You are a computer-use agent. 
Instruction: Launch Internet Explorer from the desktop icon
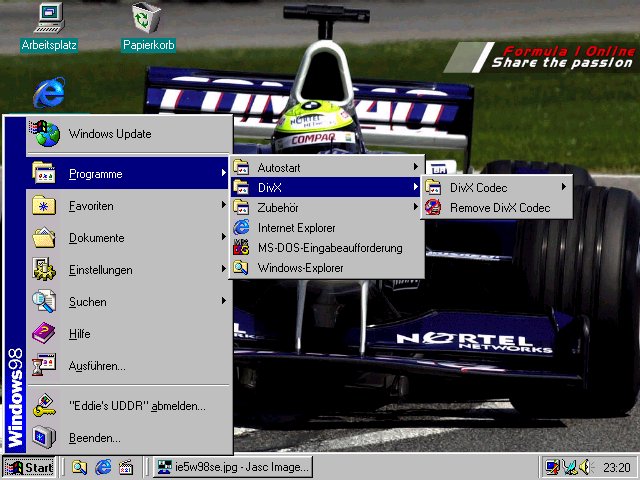point(47,93)
